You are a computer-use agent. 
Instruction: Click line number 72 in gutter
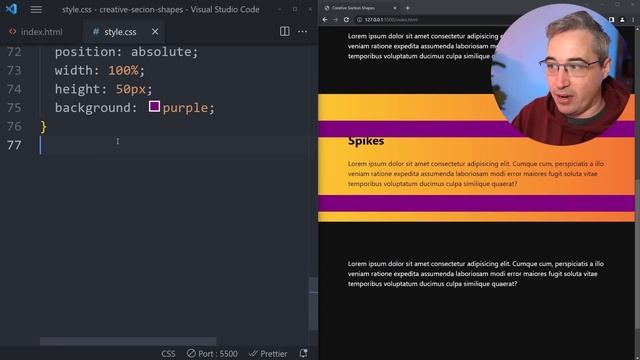[x=14, y=52]
